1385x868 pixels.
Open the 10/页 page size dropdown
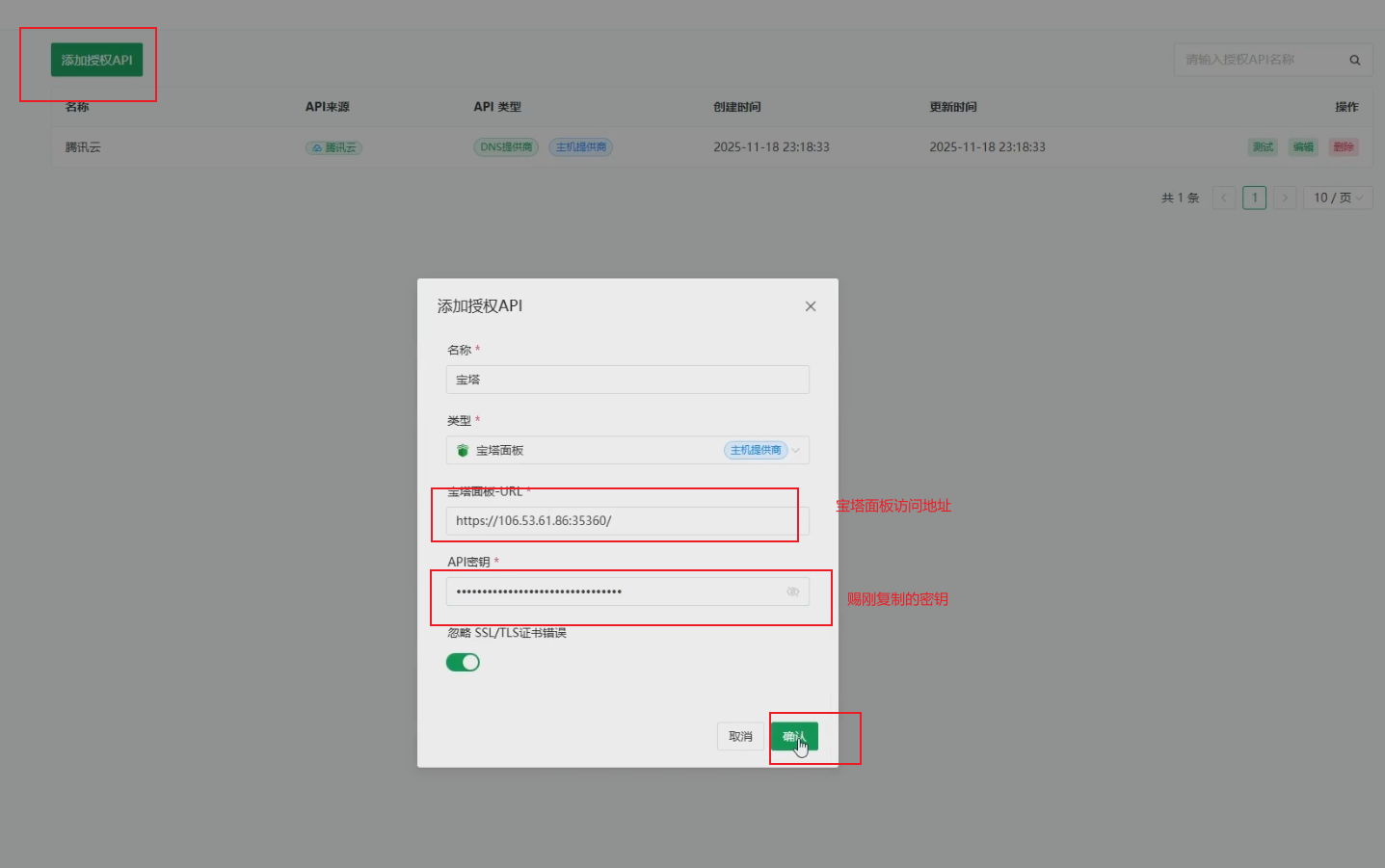click(x=1338, y=197)
